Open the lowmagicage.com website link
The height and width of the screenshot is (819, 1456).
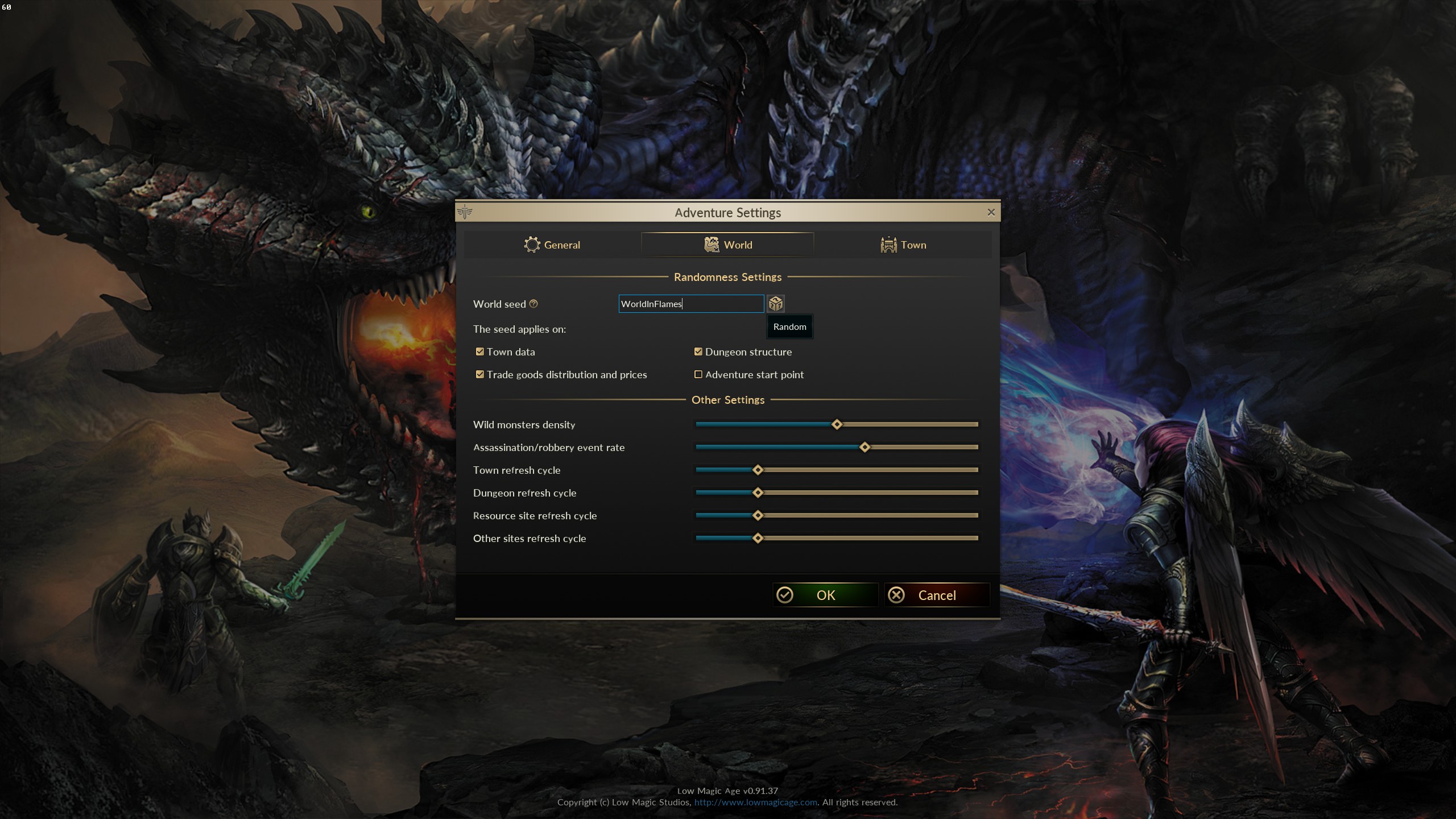click(755, 802)
